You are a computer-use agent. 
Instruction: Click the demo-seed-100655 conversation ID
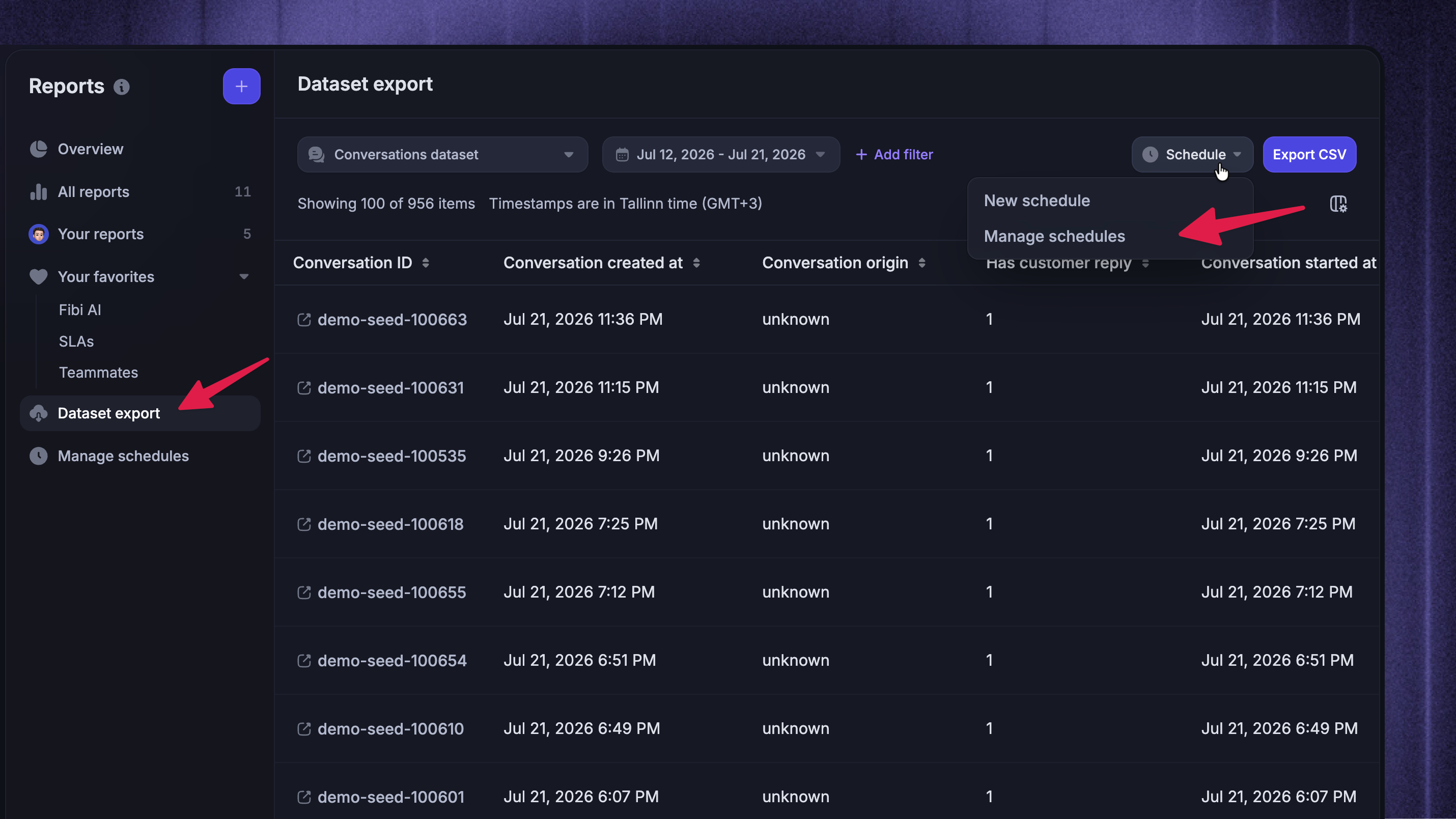tap(391, 592)
